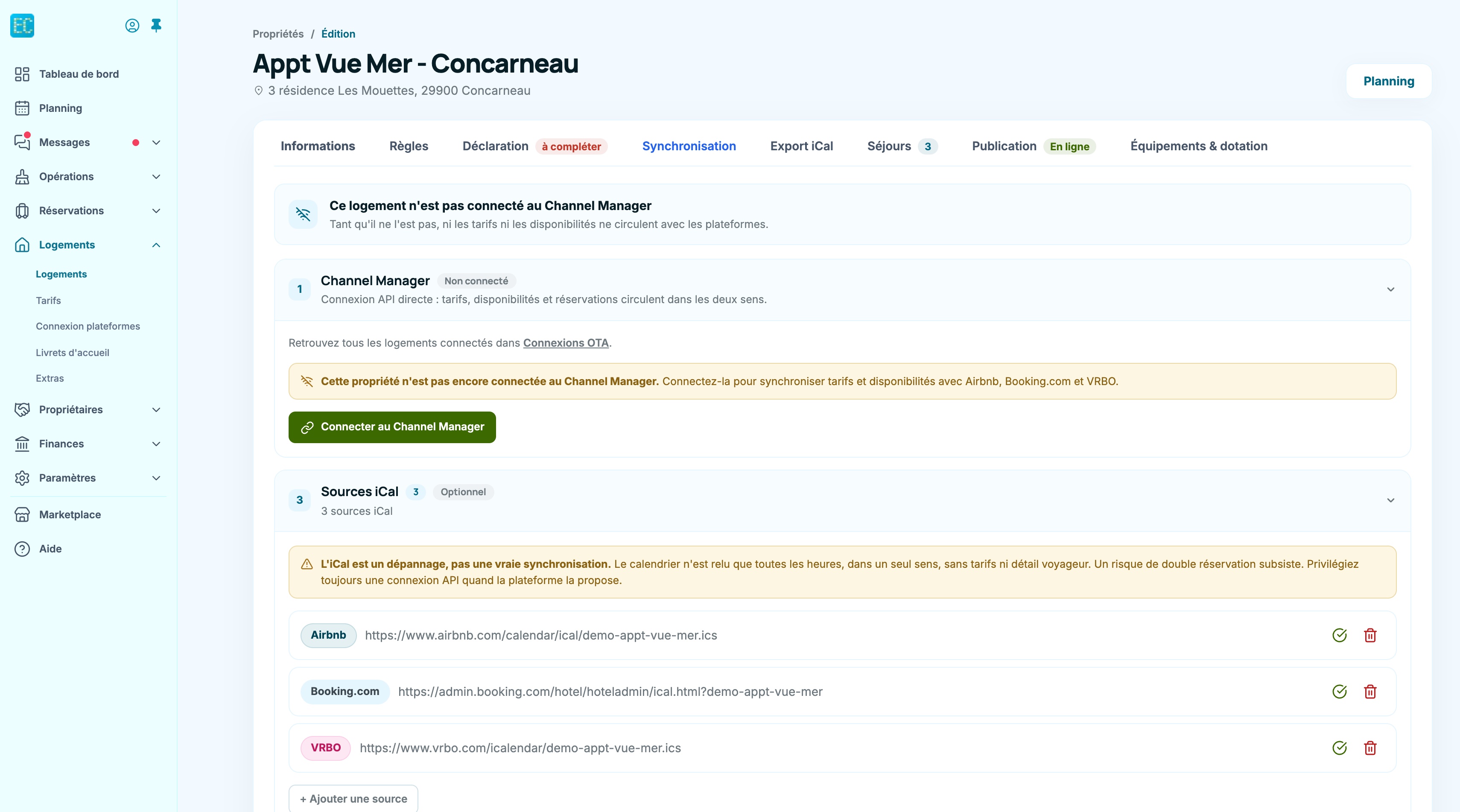Viewport: 1460px width, 812px height.
Task: Collapse the Sources iCal section chevron
Action: click(1390, 500)
